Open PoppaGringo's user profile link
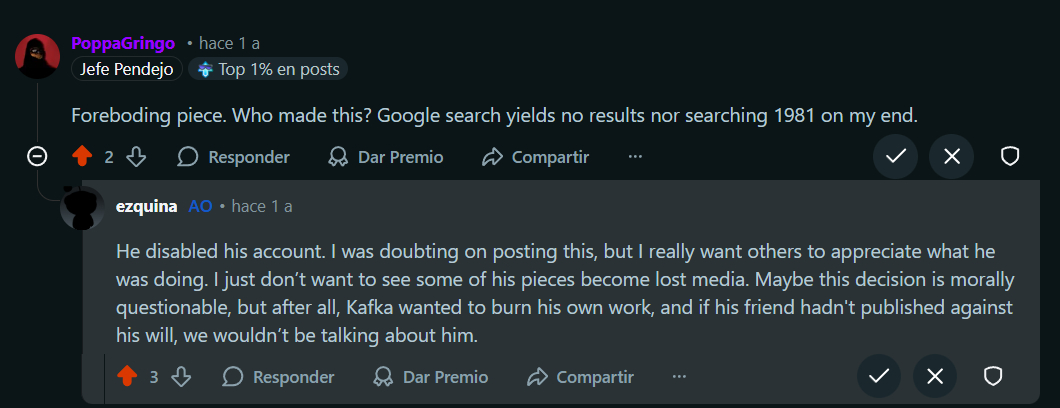The image size is (1060, 408). pos(123,43)
